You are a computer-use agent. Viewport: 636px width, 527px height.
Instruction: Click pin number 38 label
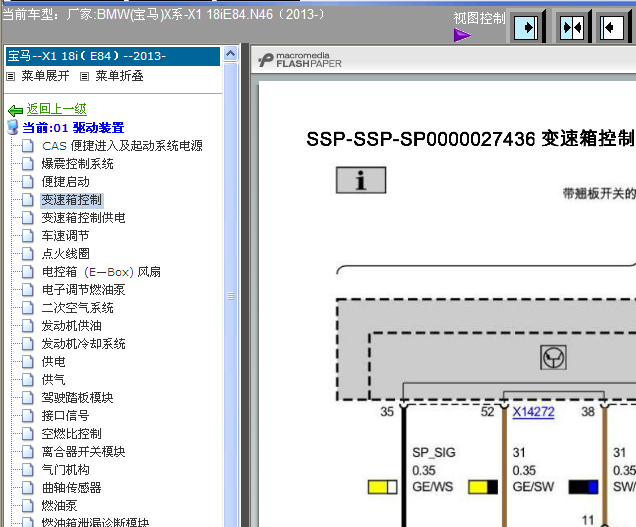click(x=588, y=412)
